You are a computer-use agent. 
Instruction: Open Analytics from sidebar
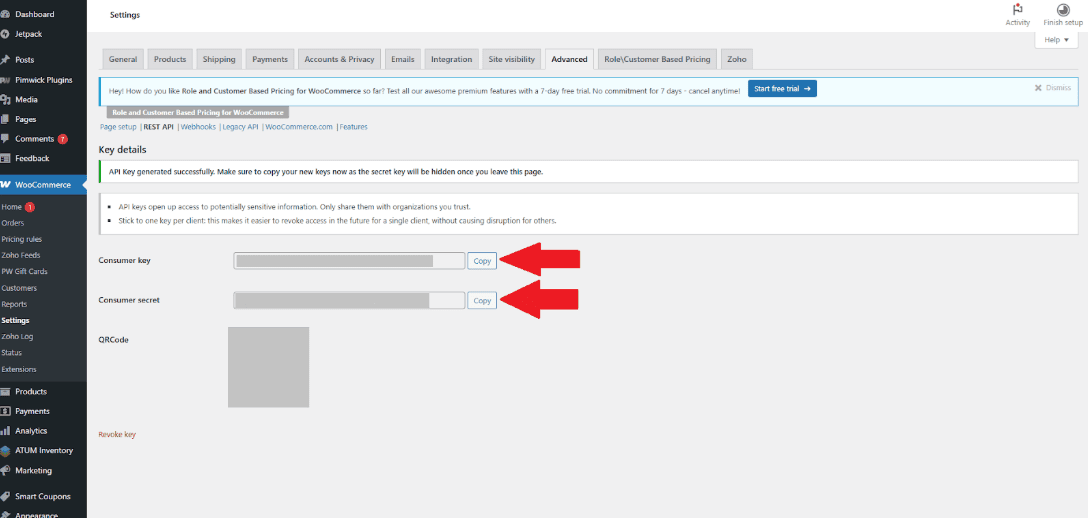tap(31, 431)
